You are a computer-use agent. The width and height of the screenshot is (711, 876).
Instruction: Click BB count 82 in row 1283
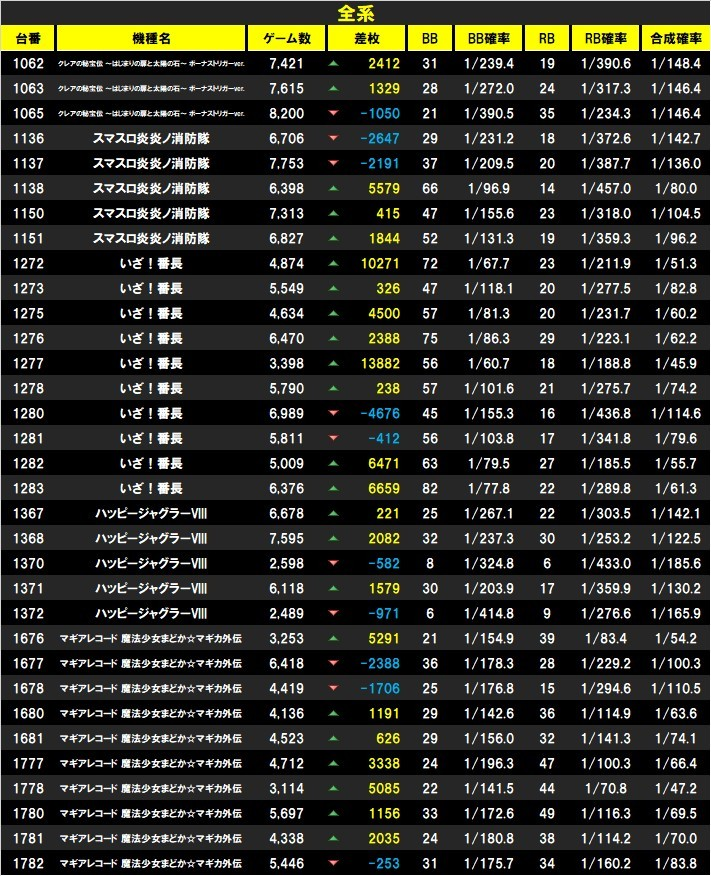click(x=430, y=488)
